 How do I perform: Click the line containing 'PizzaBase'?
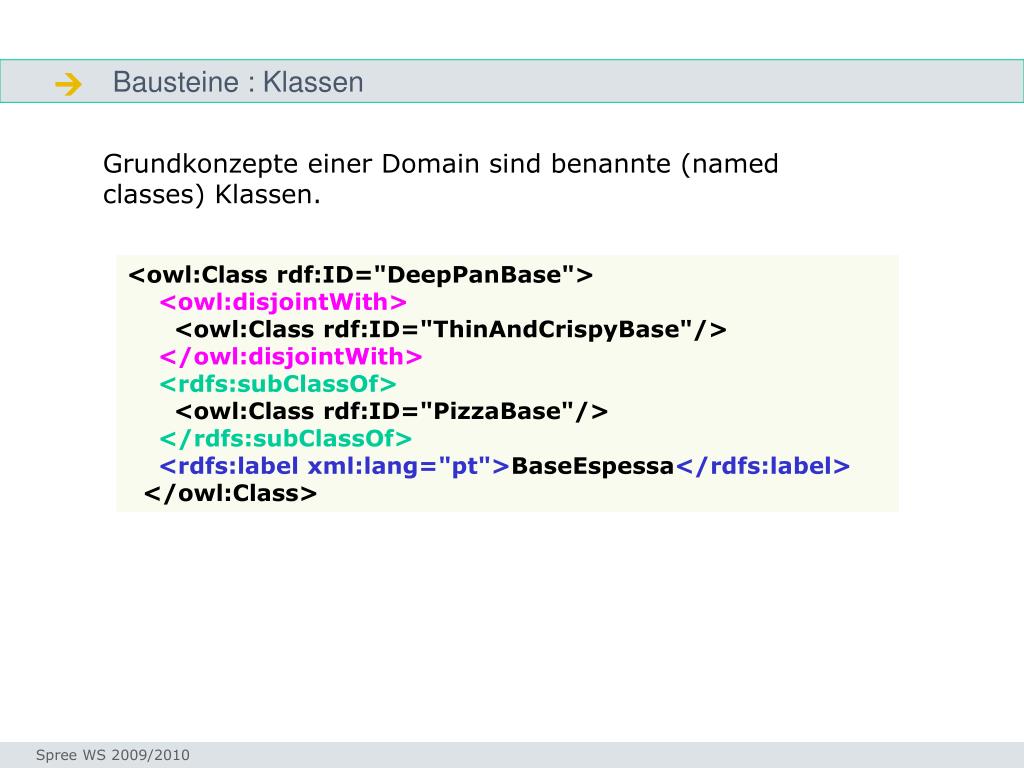tap(391, 411)
